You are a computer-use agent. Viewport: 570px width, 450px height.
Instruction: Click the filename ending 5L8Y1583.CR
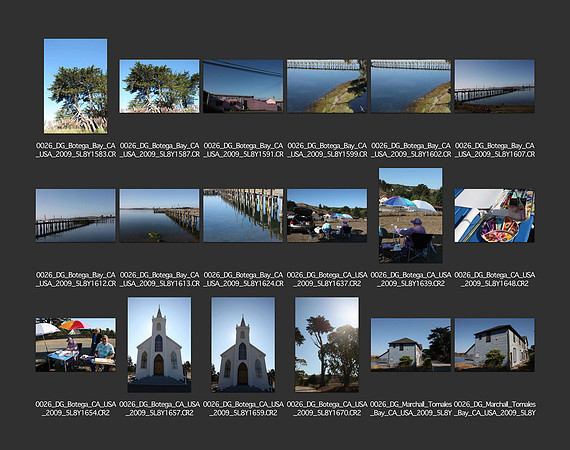click(76, 150)
